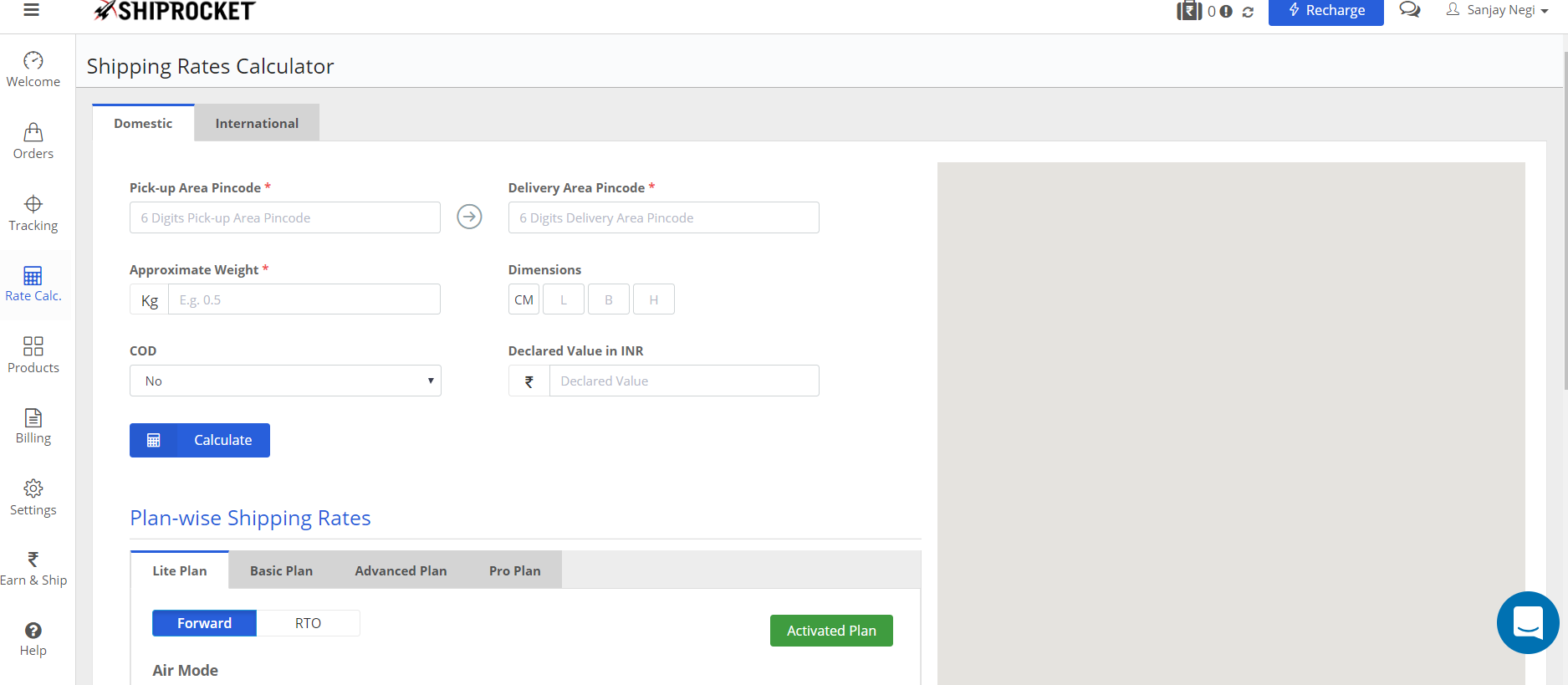Viewport: 1568px width, 685px height.
Task: Switch to RTO rates toggle
Action: (308, 623)
